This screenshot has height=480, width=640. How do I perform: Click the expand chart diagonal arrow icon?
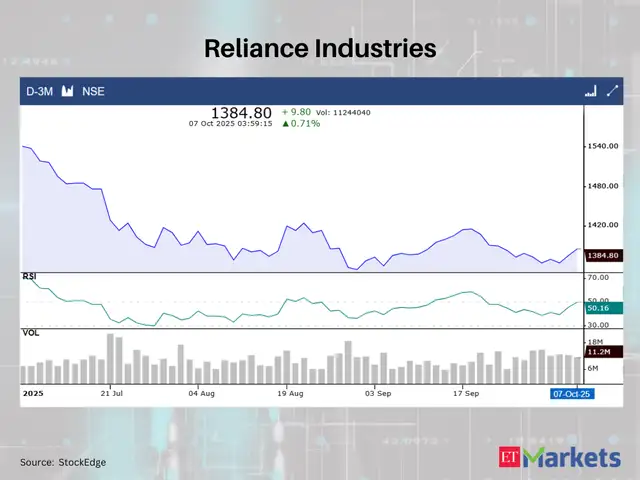[x=612, y=91]
